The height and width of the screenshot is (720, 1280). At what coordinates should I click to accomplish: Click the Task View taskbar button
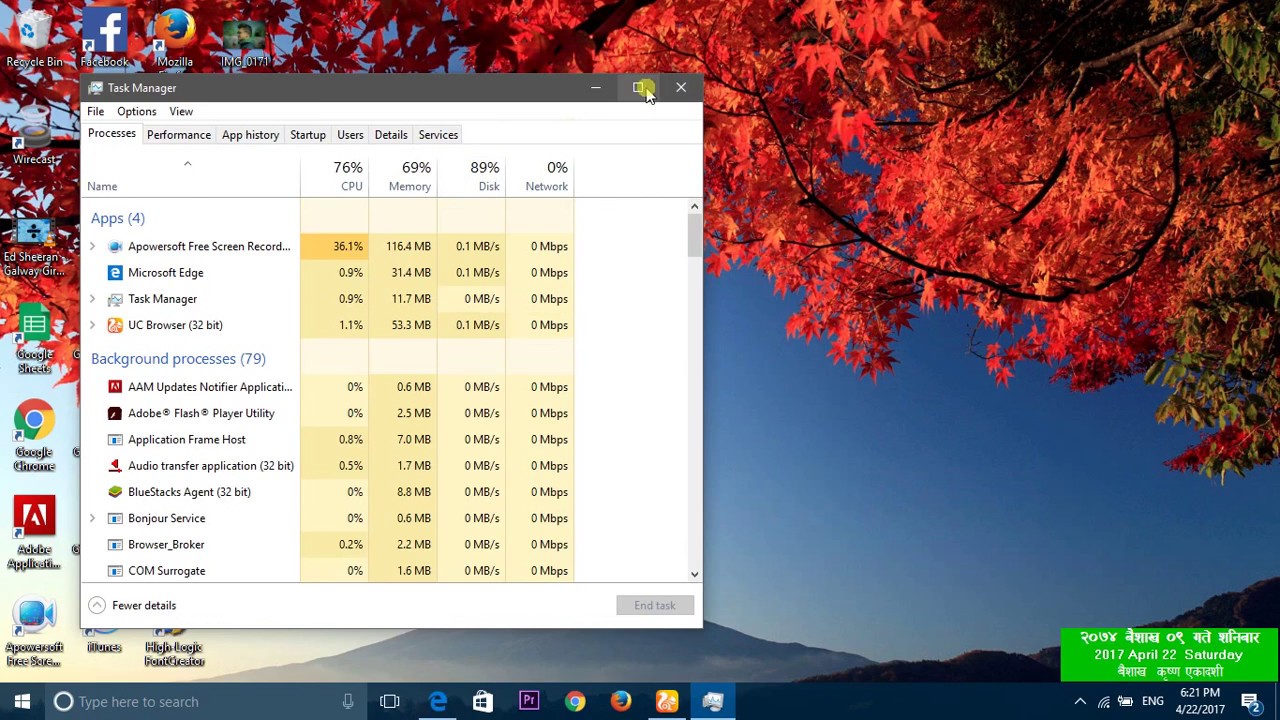390,701
